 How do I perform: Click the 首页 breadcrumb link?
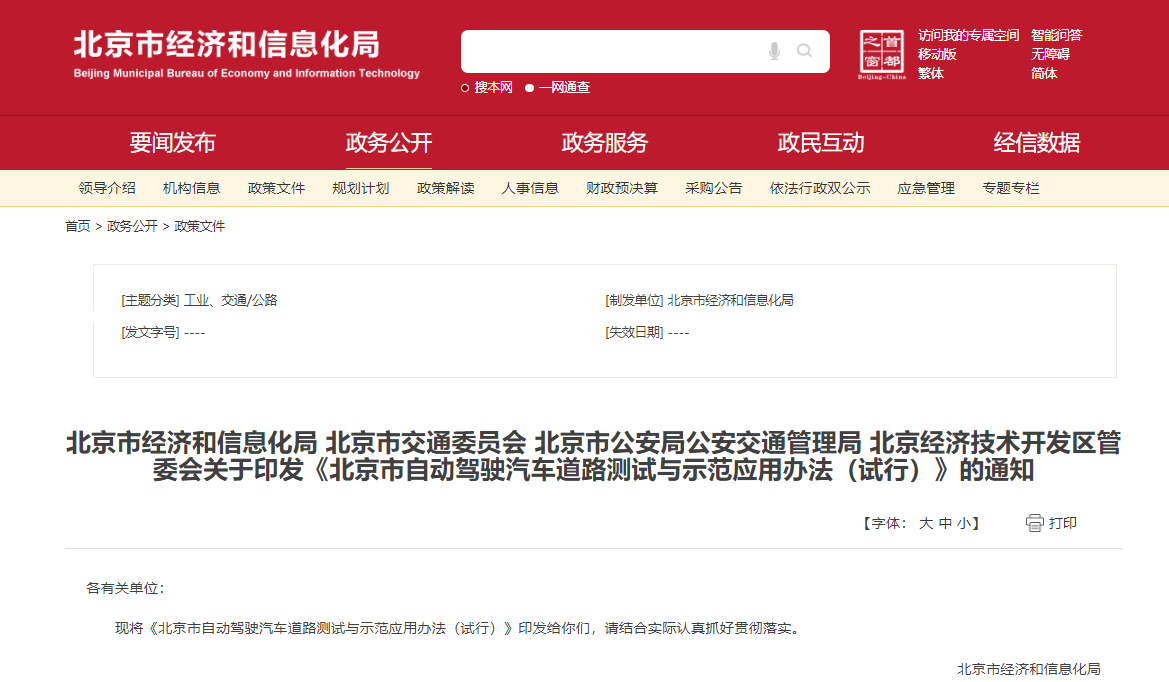tap(78, 226)
